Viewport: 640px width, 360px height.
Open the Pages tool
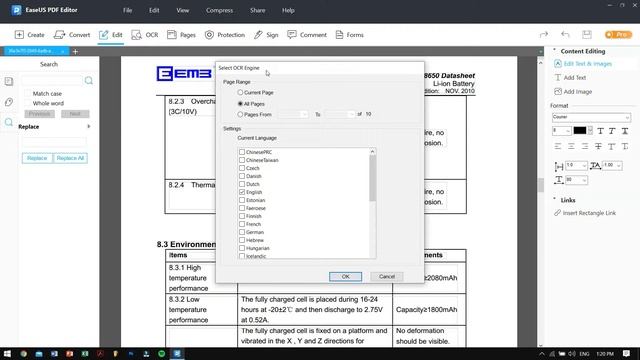pos(182,35)
